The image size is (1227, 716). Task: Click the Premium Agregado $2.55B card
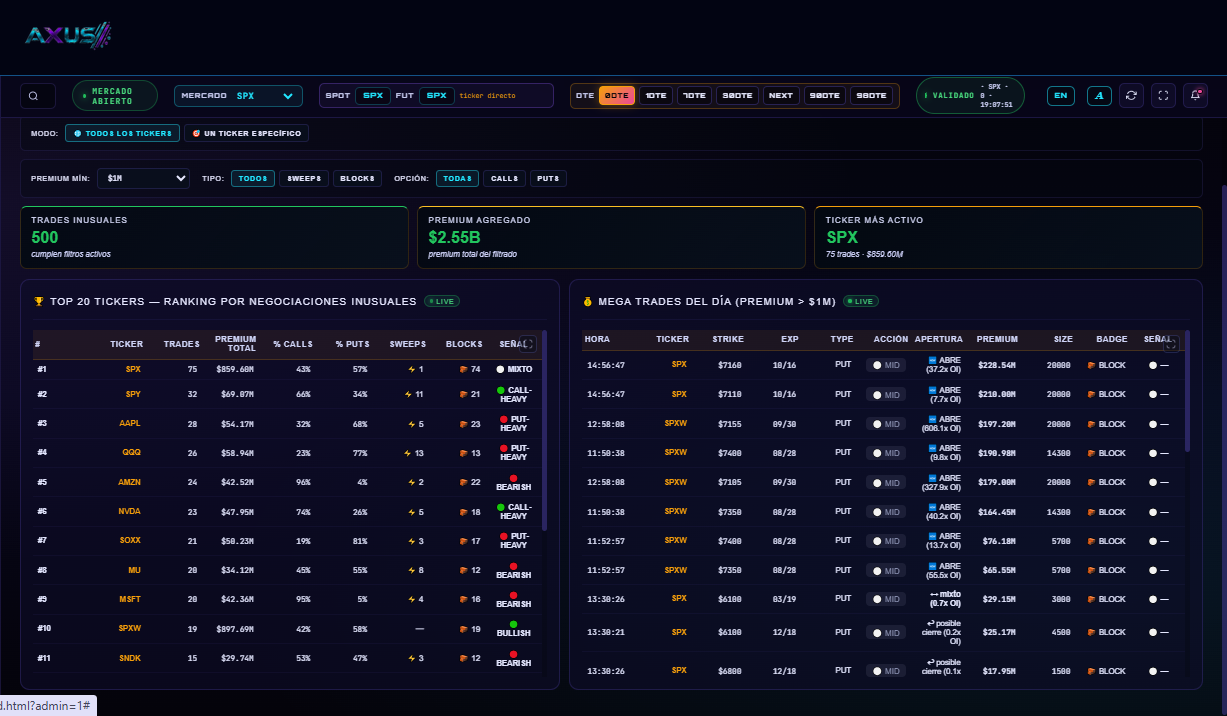point(611,238)
